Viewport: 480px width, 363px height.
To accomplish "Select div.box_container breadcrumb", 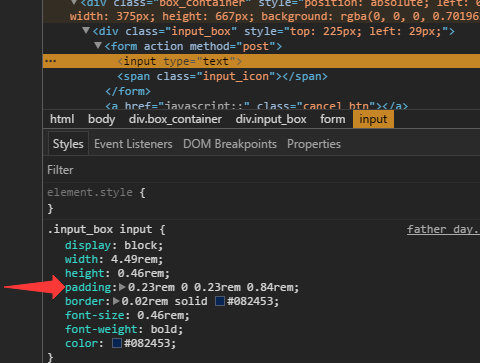I will click(175, 119).
